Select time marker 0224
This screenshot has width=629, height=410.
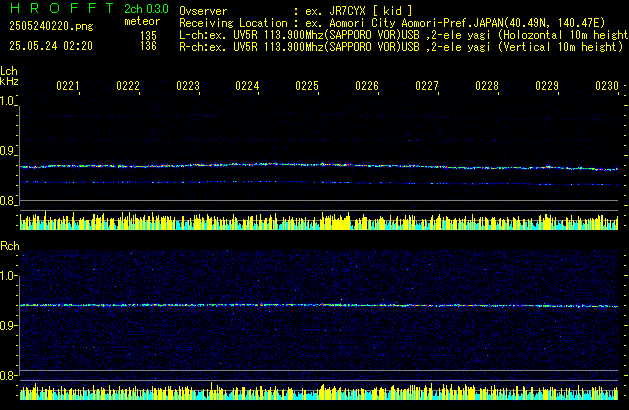pos(247,86)
